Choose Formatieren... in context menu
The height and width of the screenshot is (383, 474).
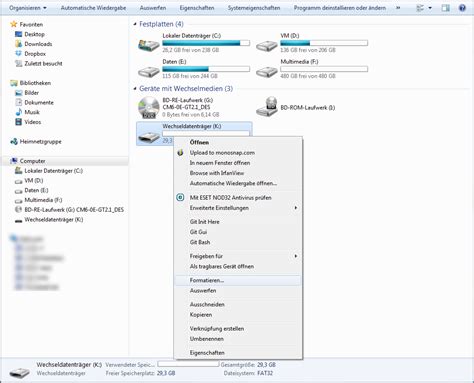pos(238,280)
